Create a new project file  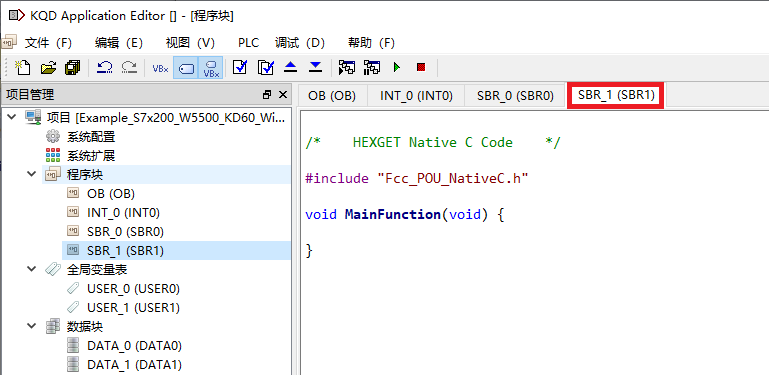click(x=23, y=68)
